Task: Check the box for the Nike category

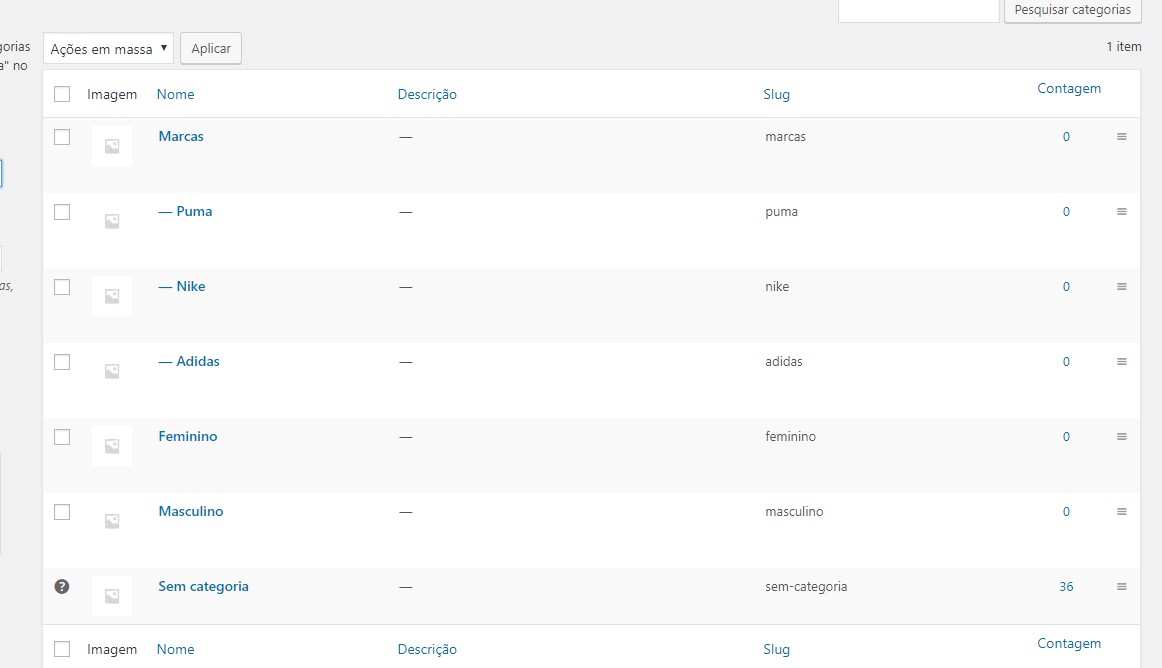Action: (x=62, y=287)
